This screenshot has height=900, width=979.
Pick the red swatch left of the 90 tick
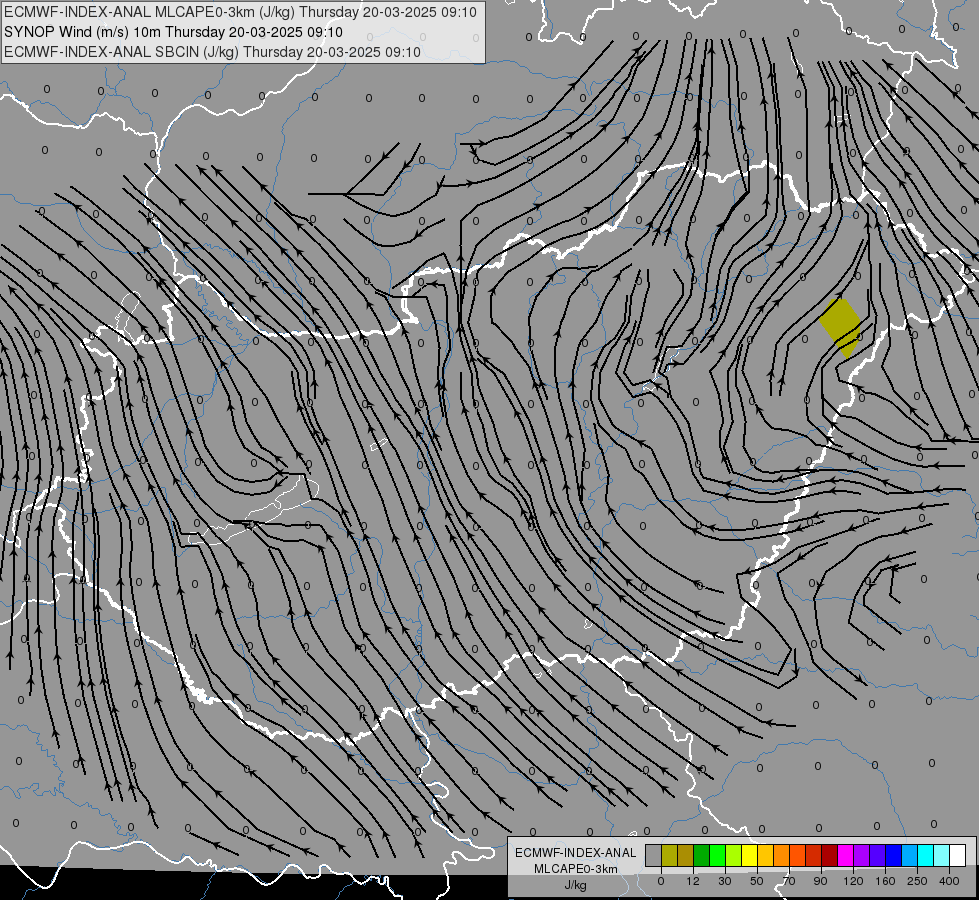[x=814, y=855]
